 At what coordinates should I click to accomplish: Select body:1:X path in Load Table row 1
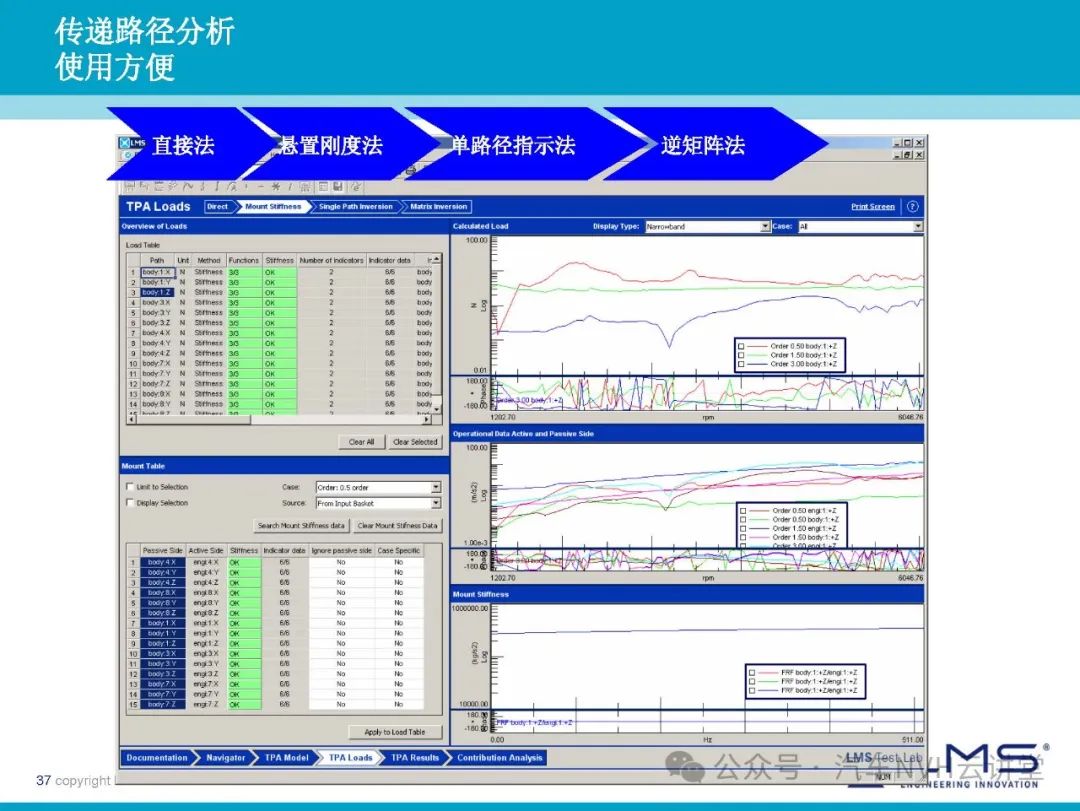(157, 272)
